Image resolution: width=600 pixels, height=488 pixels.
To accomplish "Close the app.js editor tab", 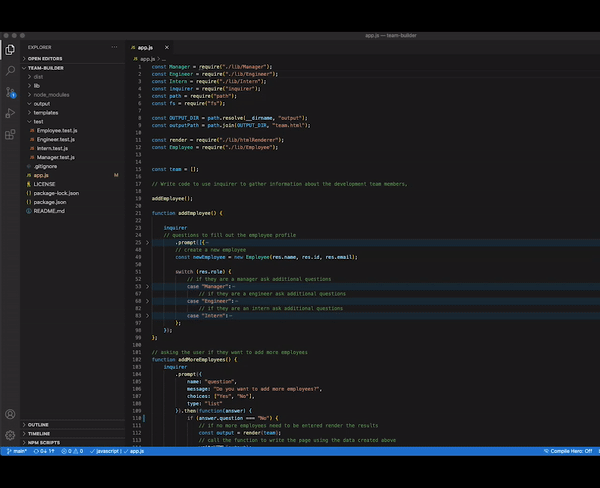I will 166,47.
